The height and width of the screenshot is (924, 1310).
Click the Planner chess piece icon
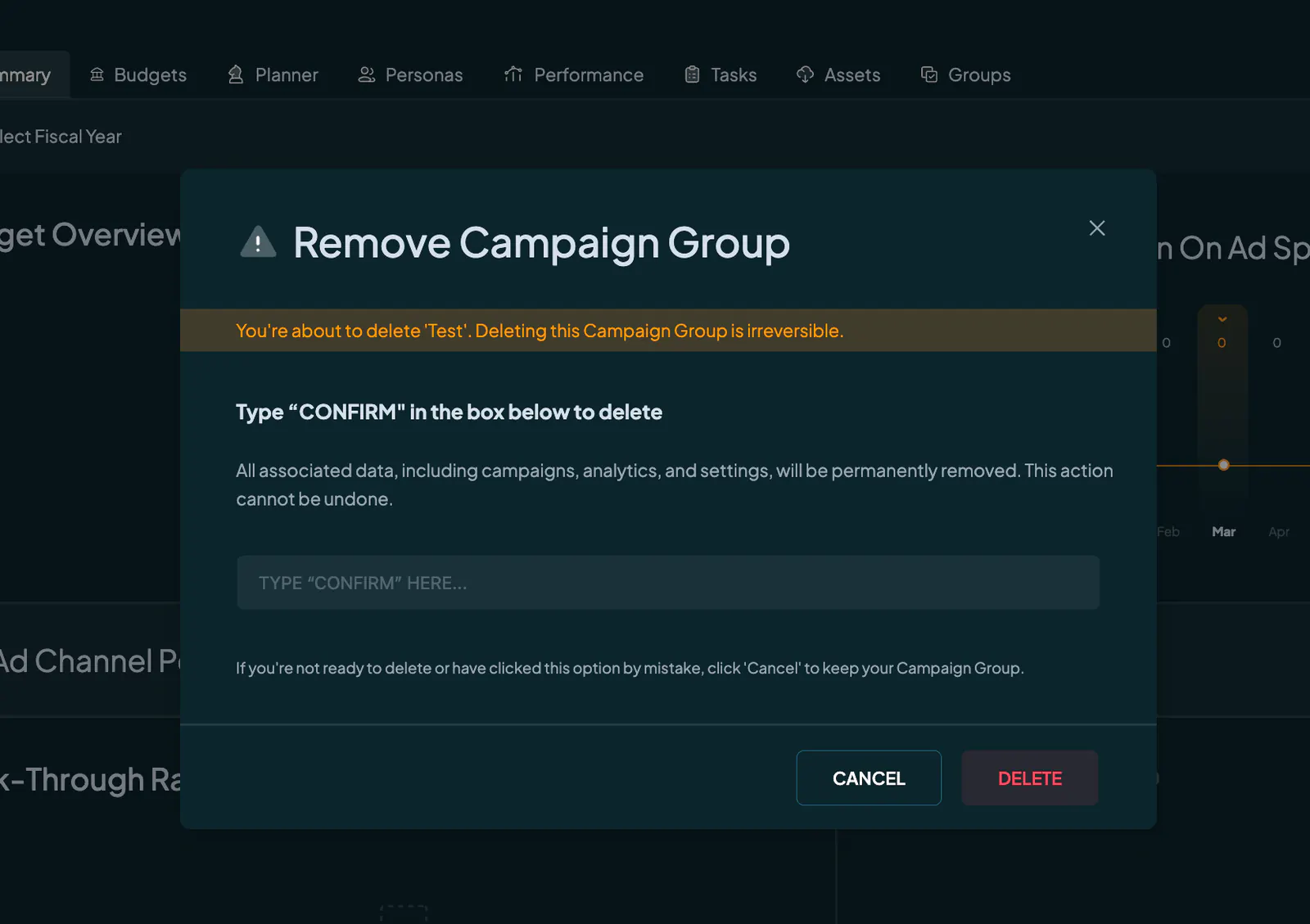(x=236, y=74)
